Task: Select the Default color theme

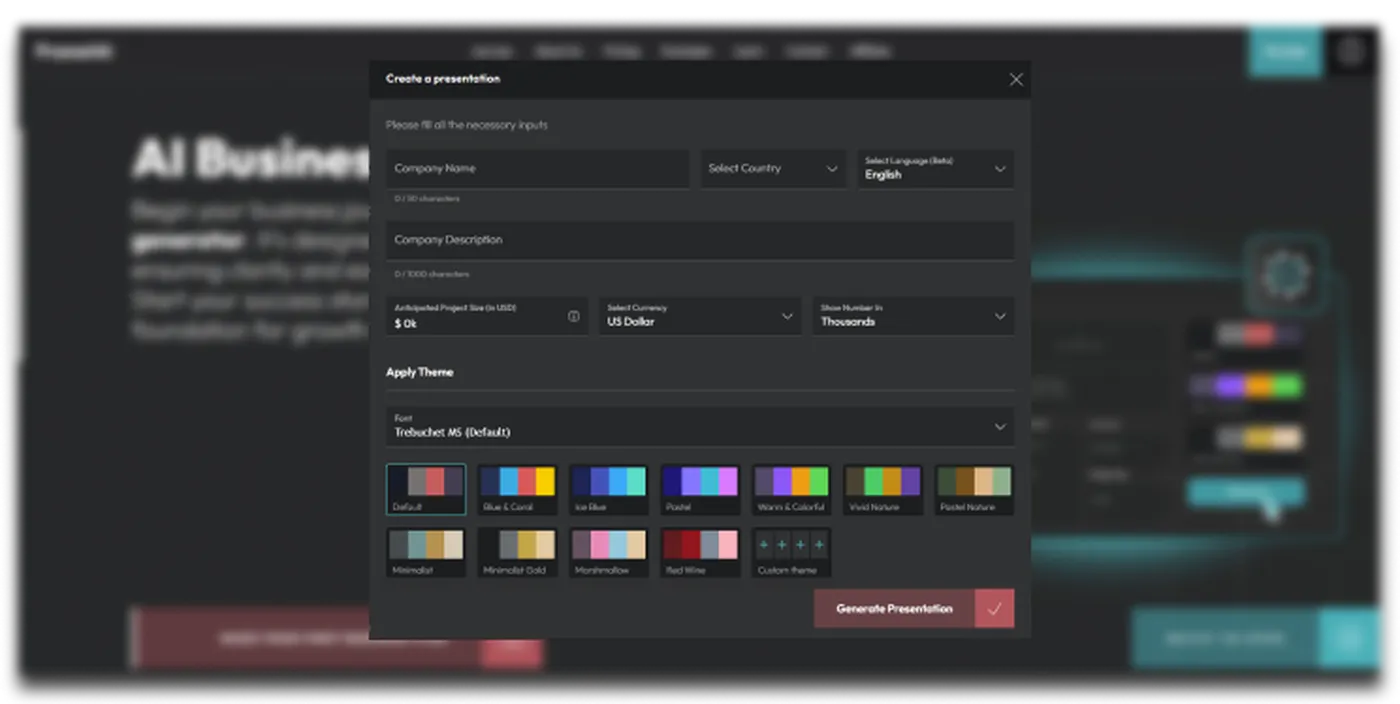Action: 426,489
